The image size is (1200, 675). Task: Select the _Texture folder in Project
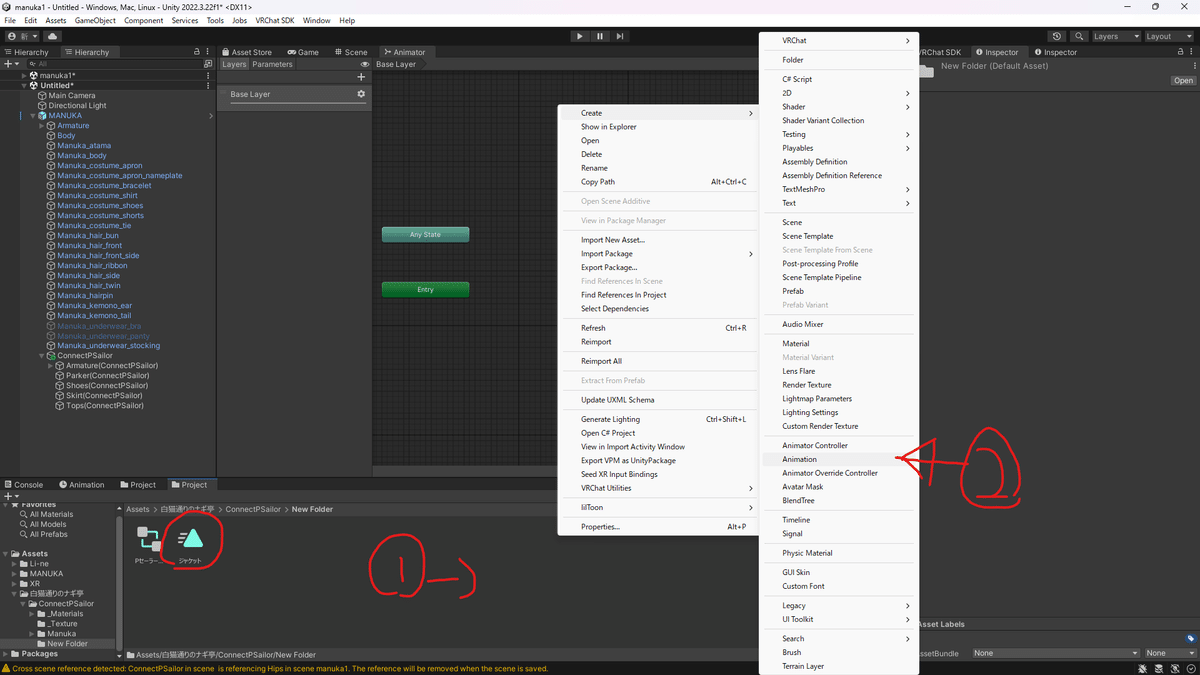coord(62,624)
